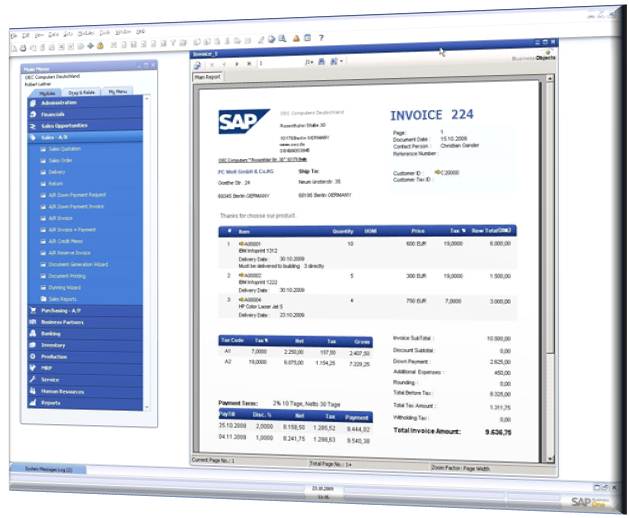The image size is (629, 518).
Task: Click the Purchasing shopping cart icon
Action: [33, 311]
